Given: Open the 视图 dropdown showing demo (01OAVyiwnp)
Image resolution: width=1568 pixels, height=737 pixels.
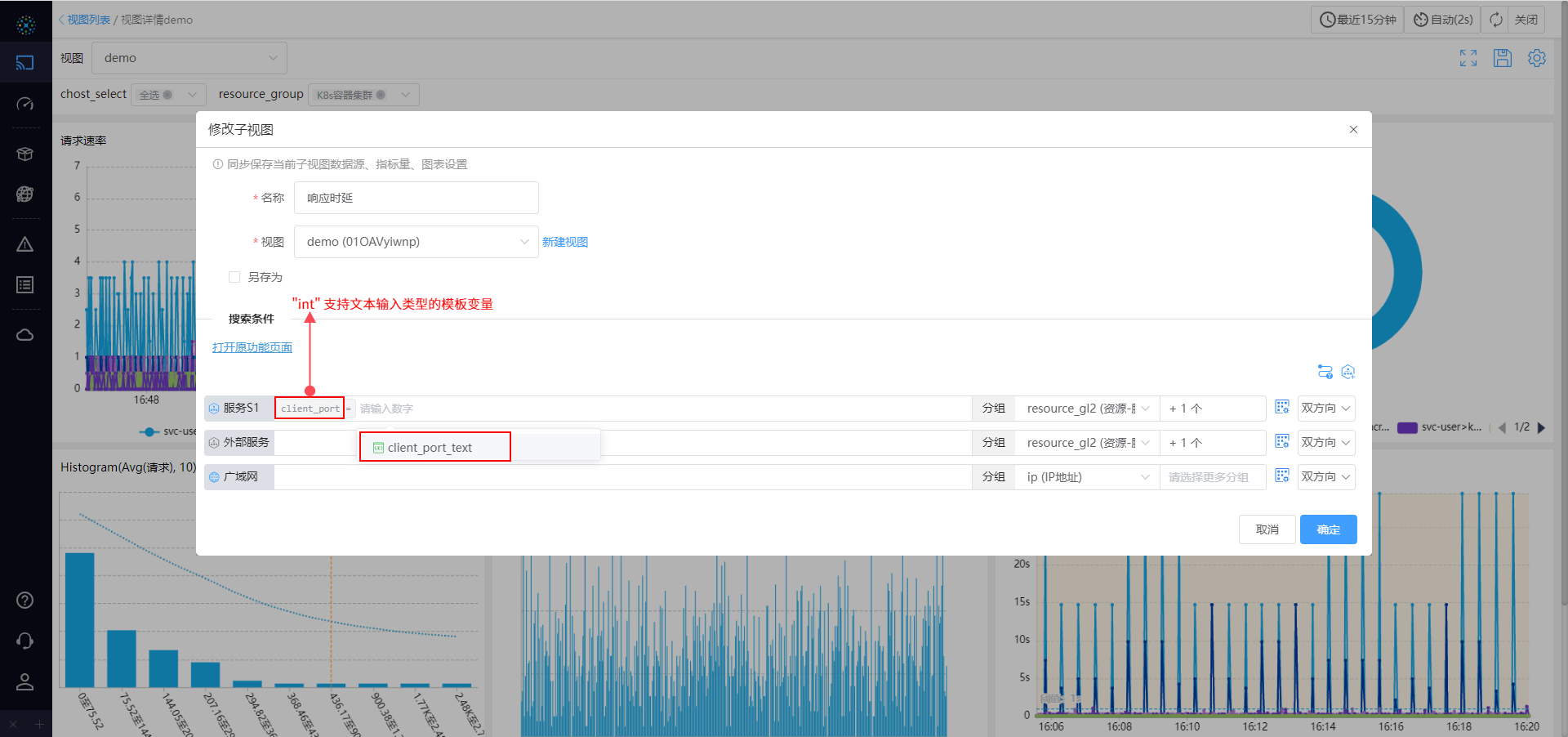Looking at the screenshot, I should point(416,242).
